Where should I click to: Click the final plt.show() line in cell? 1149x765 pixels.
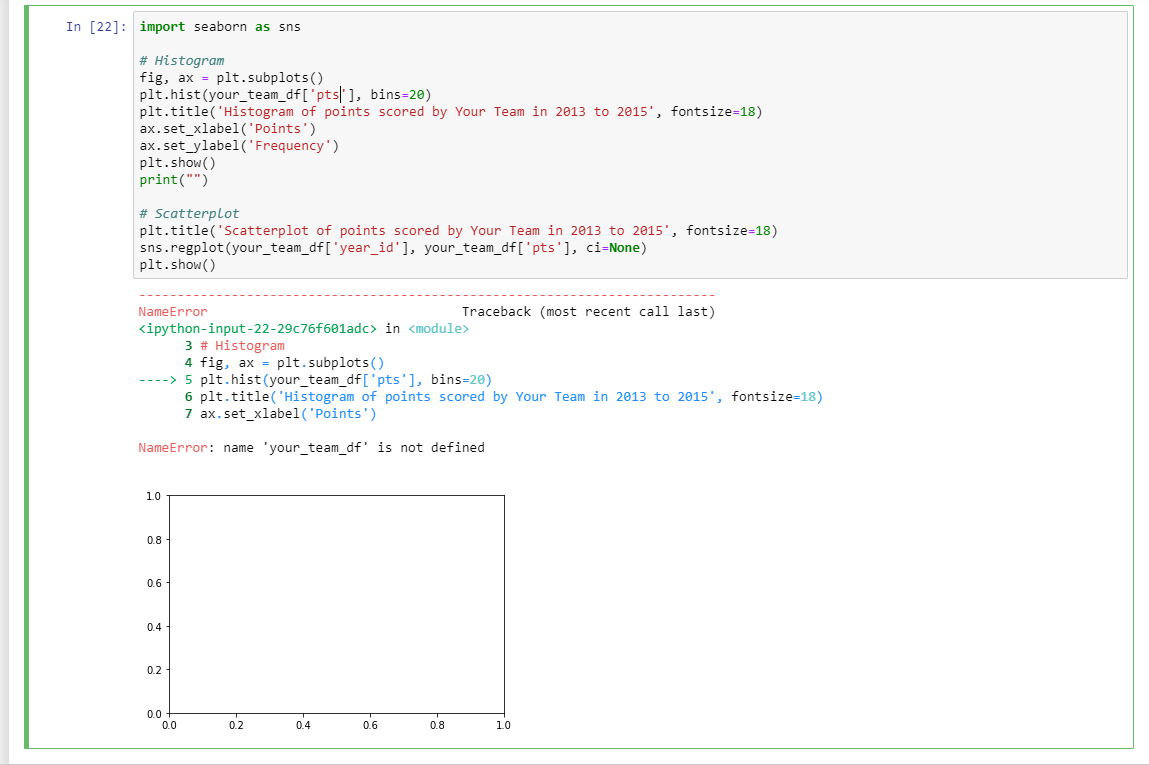pos(177,265)
